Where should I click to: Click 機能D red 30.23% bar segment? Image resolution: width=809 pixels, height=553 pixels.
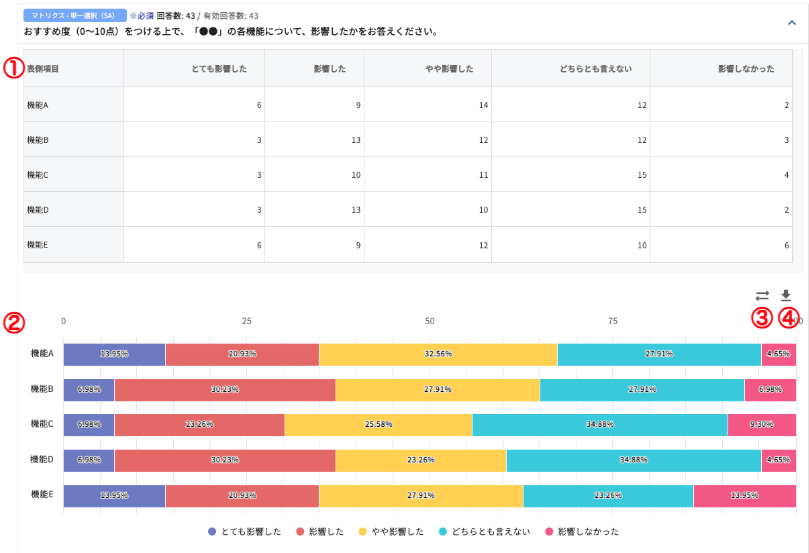(225, 460)
